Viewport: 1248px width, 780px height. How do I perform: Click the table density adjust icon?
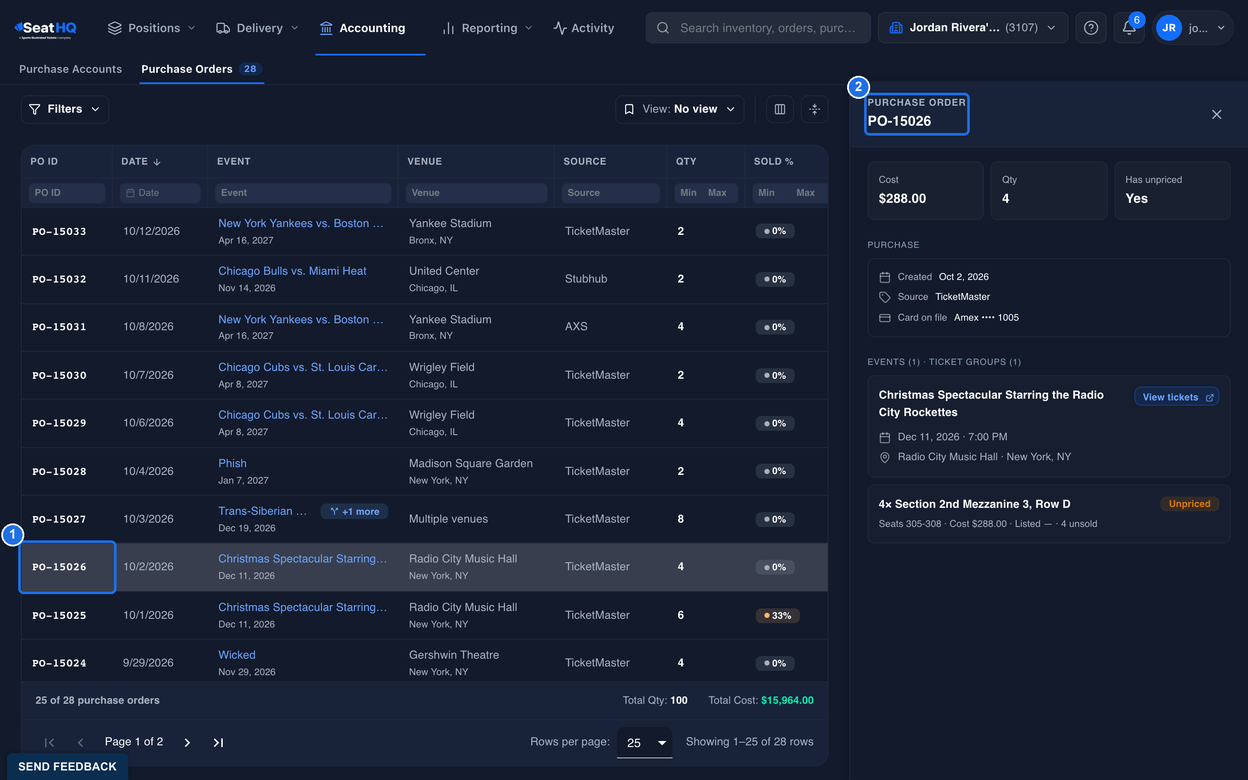coord(814,109)
